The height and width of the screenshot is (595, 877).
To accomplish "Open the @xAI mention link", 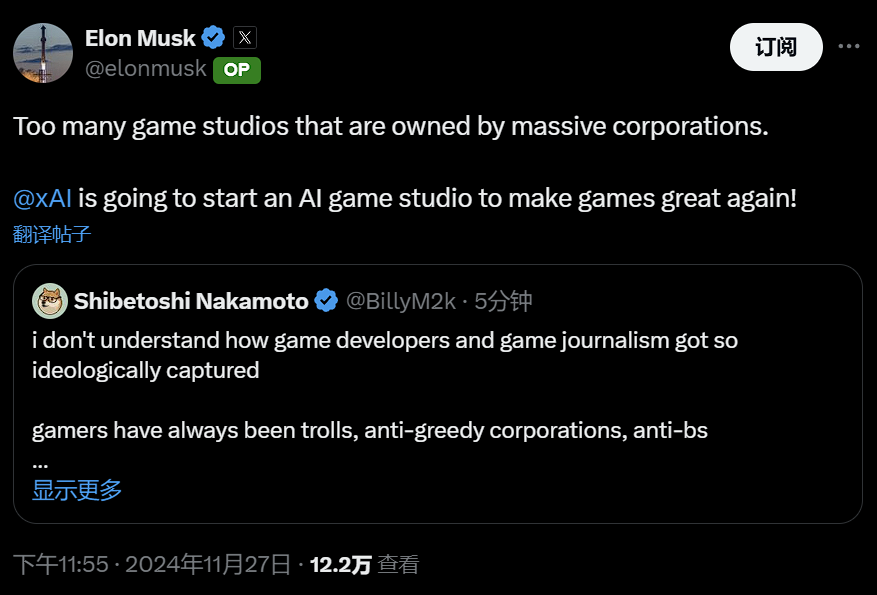I will [x=41, y=198].
